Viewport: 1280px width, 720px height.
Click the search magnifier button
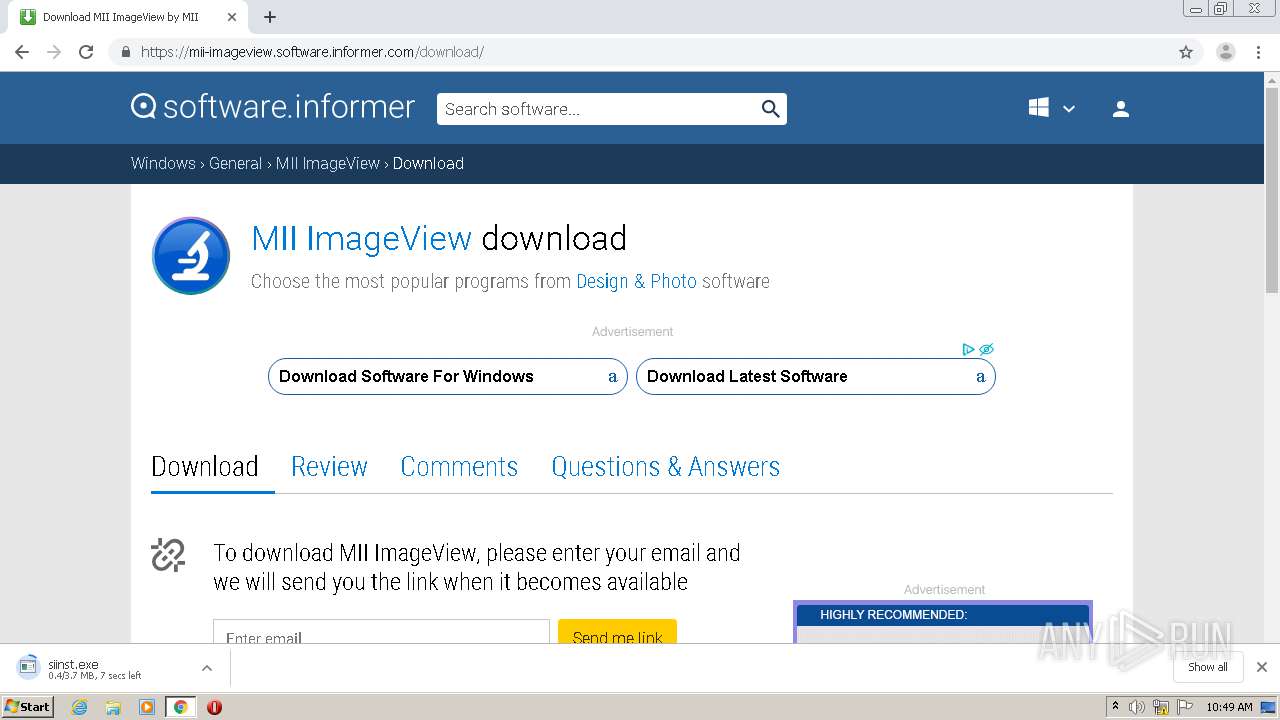coord(770,109)
